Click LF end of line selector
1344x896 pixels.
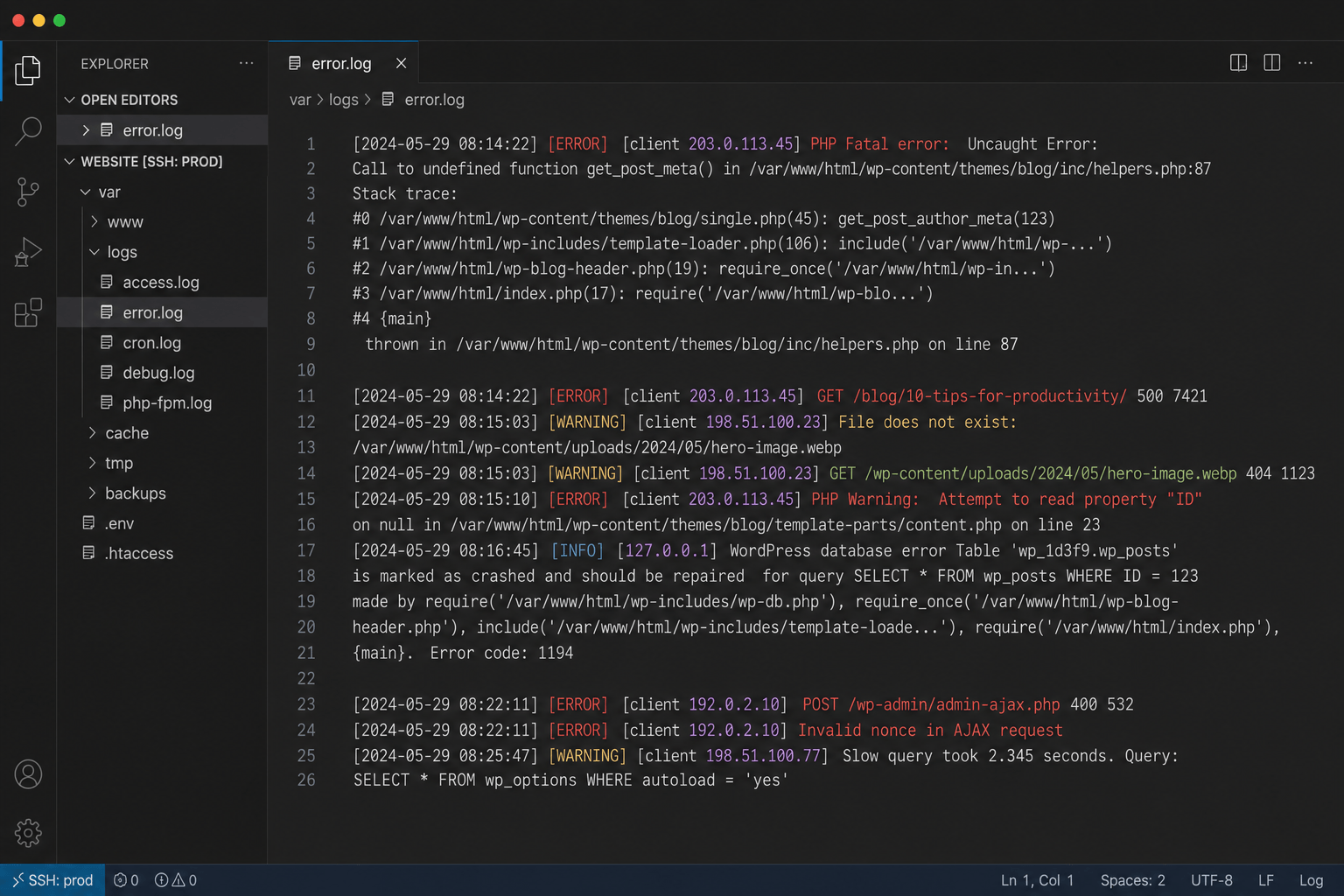click(x=1265, y=880)
